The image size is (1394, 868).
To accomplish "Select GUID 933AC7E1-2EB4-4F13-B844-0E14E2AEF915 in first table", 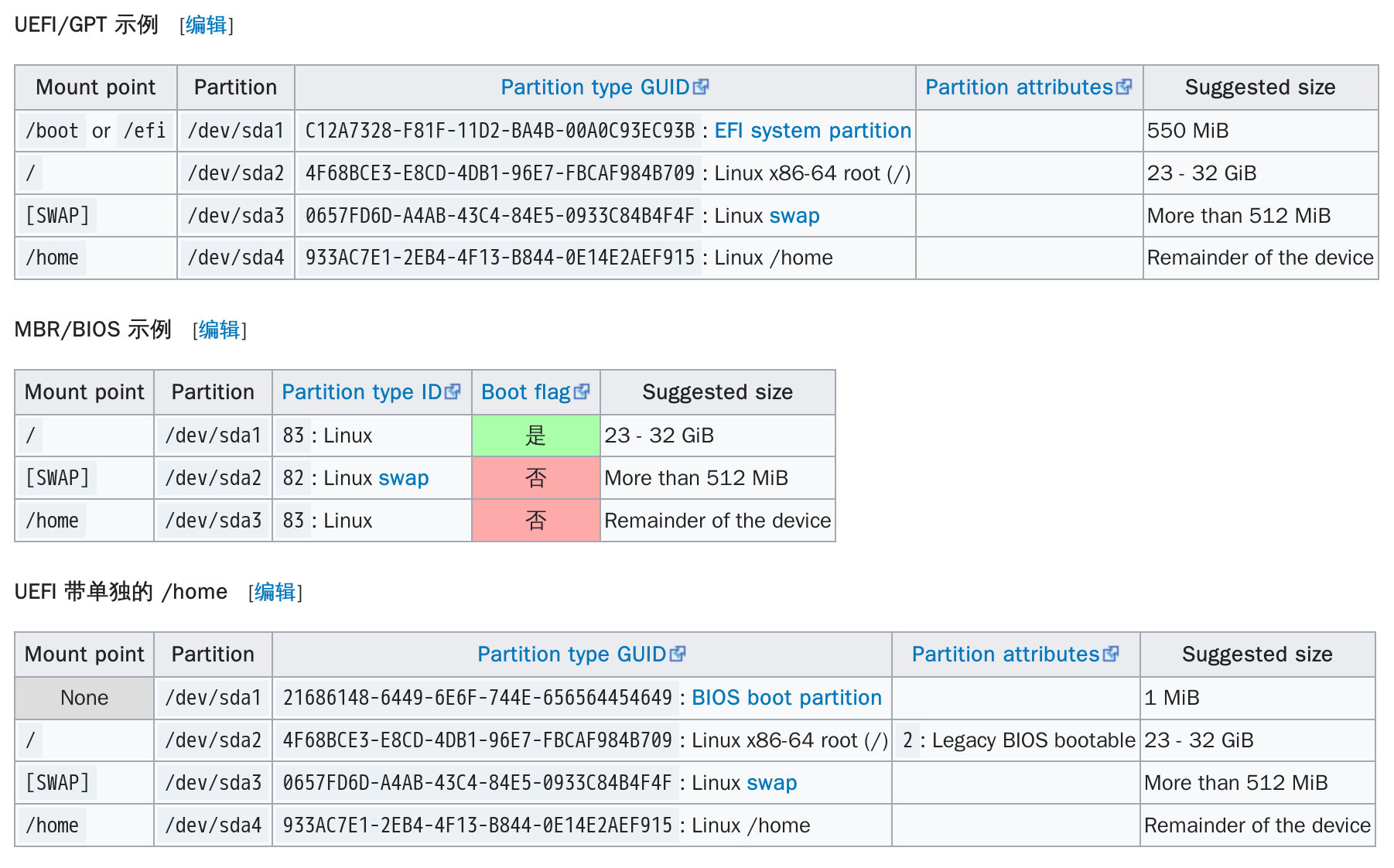I will (500, 258).
